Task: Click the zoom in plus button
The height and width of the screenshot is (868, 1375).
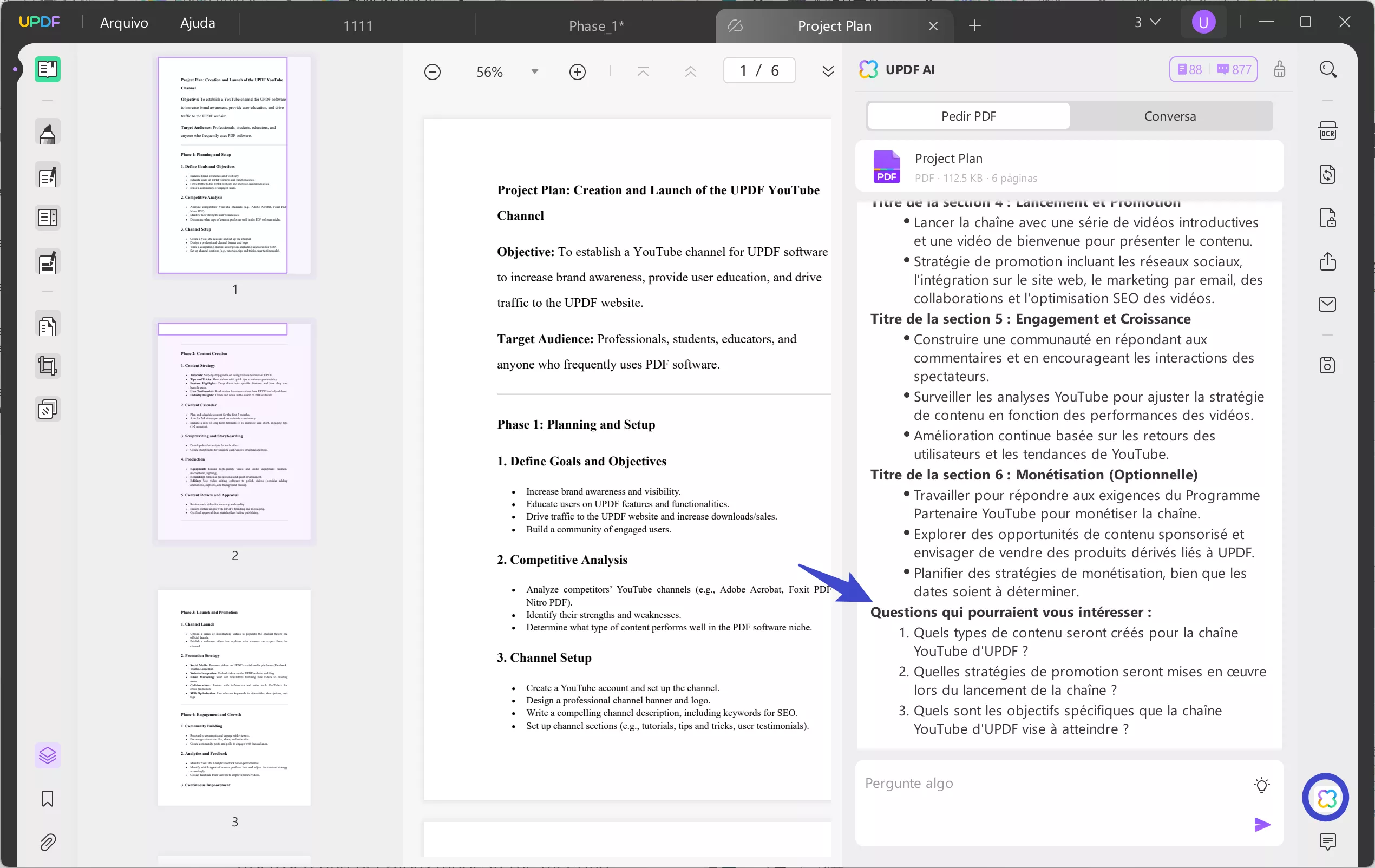Action: coord(577,72)
